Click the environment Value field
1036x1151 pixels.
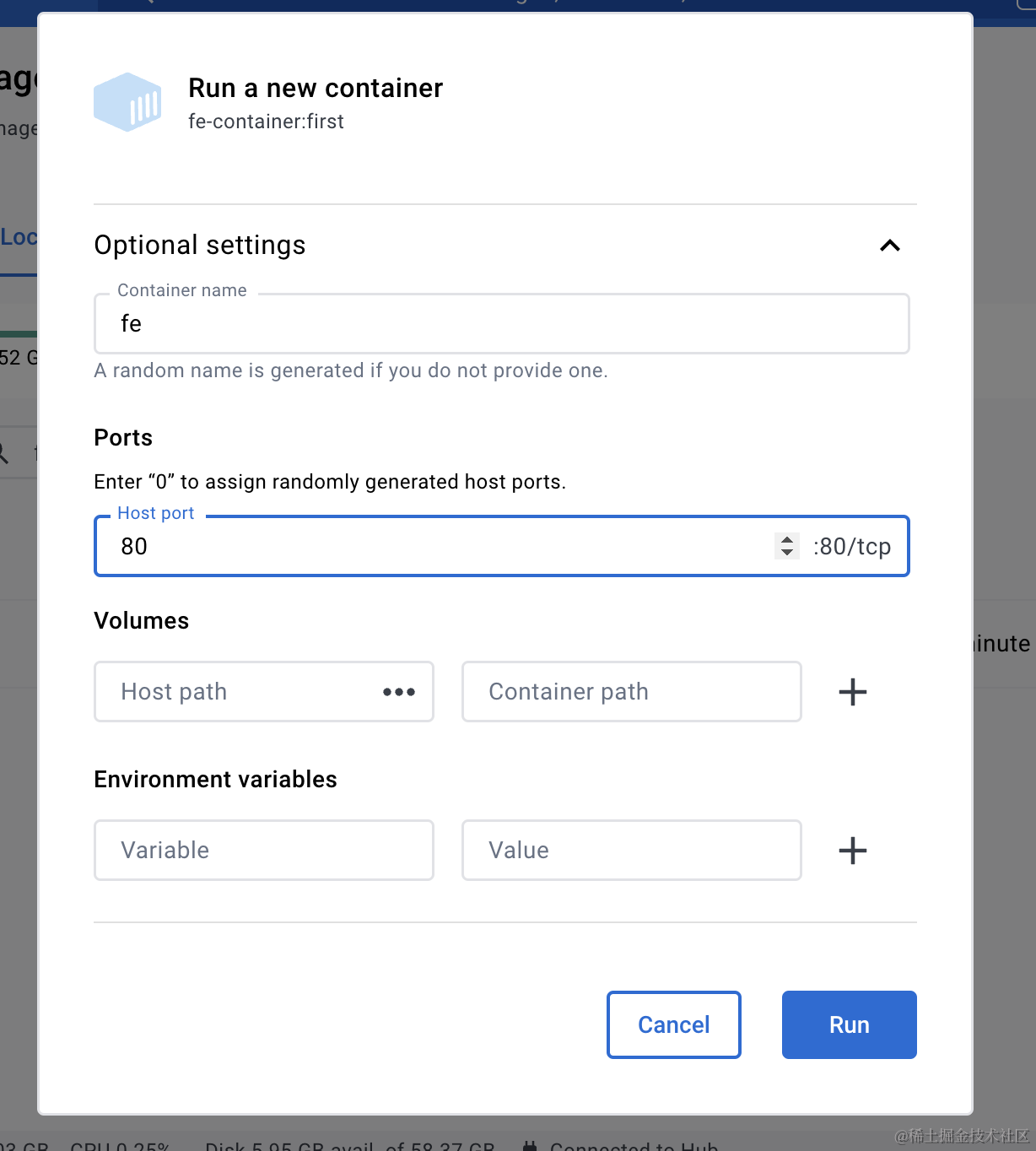(631, 851)
